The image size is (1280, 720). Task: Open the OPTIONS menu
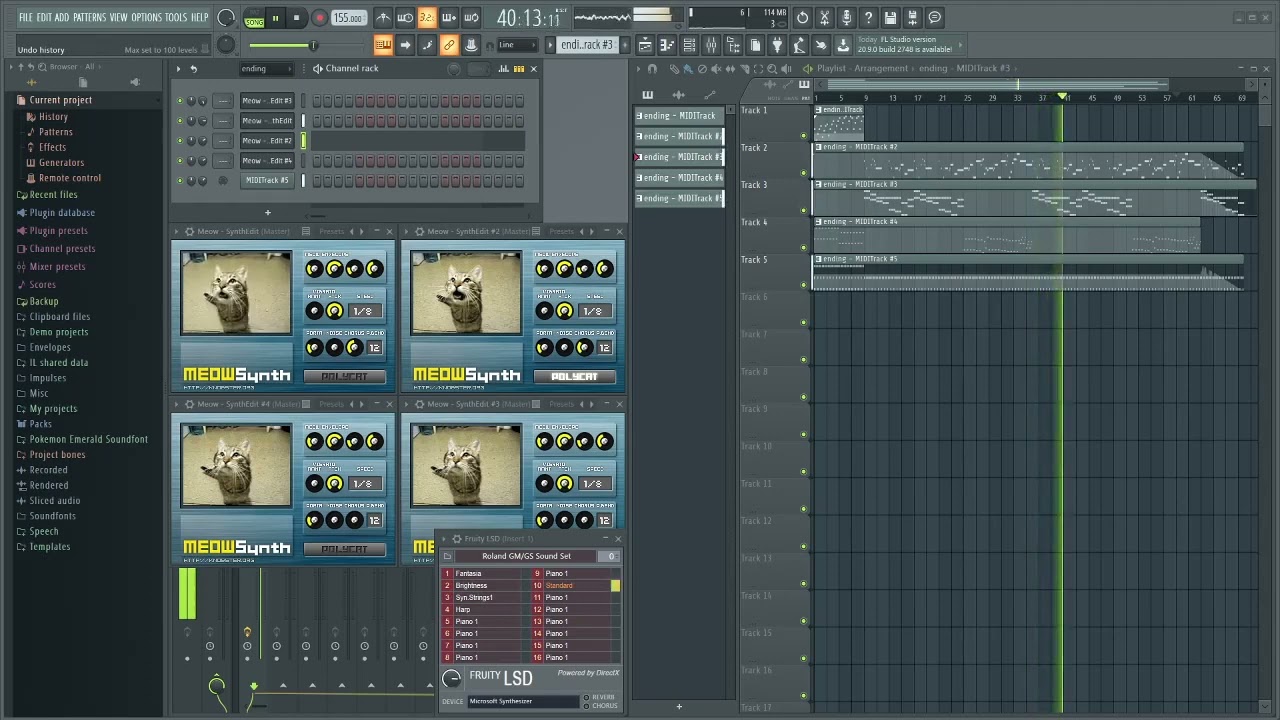pyautogui.click(x=146, y=17)
